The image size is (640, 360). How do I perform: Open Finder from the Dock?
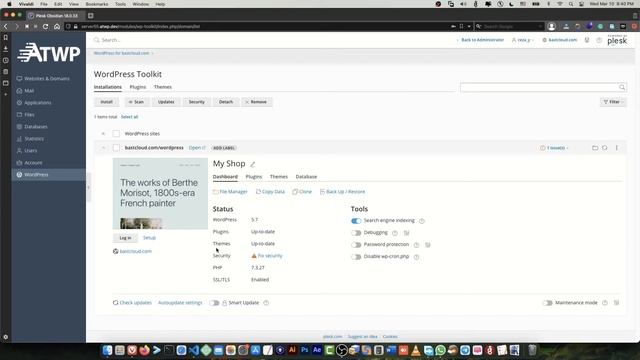pos(107,350)
